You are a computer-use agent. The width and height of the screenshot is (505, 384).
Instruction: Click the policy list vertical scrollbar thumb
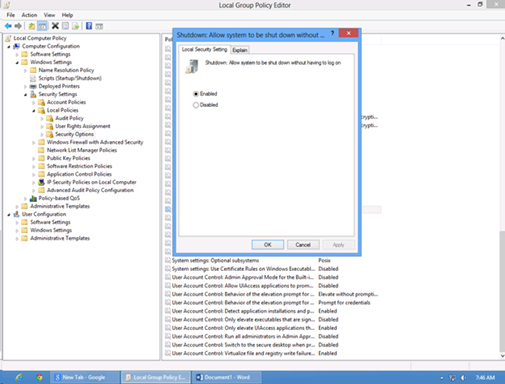(502, 291)
